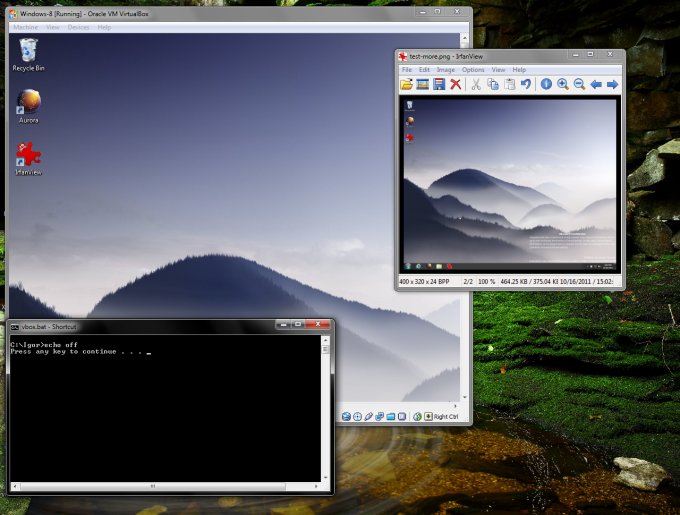Go to next image with right arrow
The height and width of the screenshot is (515, 680).
612,84
